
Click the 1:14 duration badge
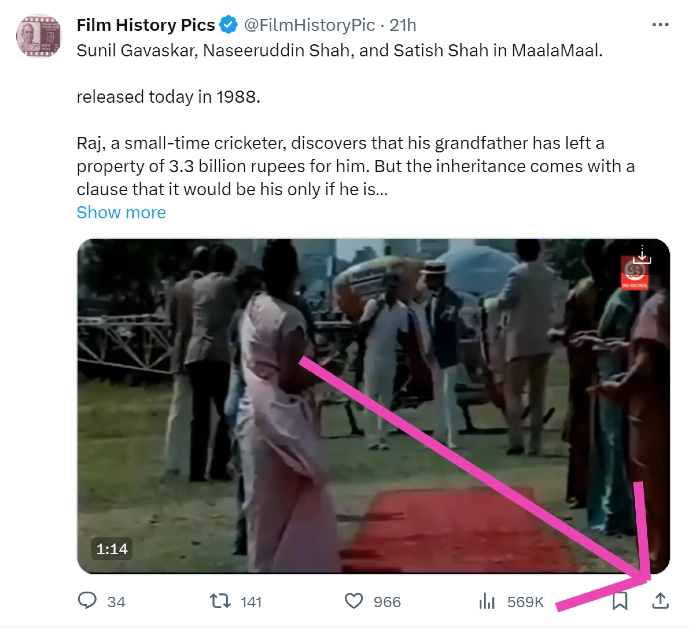pos(112,549)
